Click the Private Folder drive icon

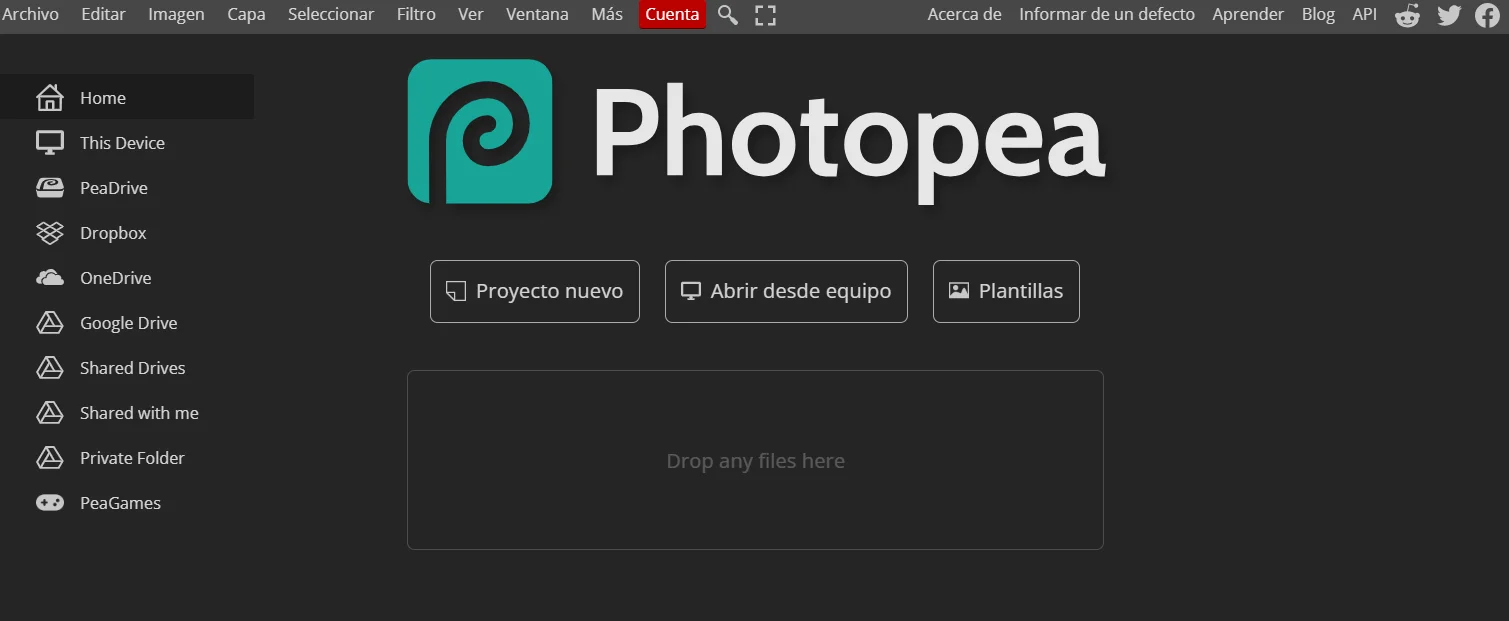(50, 458)
